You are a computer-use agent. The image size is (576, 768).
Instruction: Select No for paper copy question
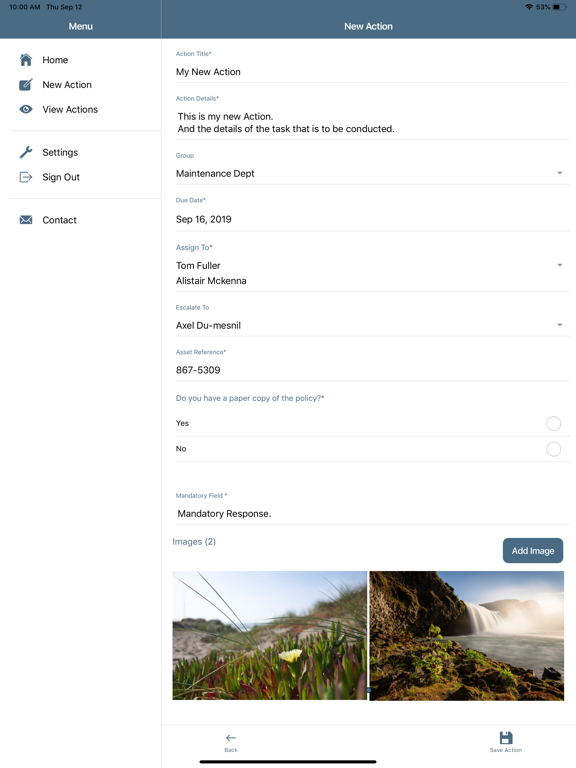[x=553, y=449]
